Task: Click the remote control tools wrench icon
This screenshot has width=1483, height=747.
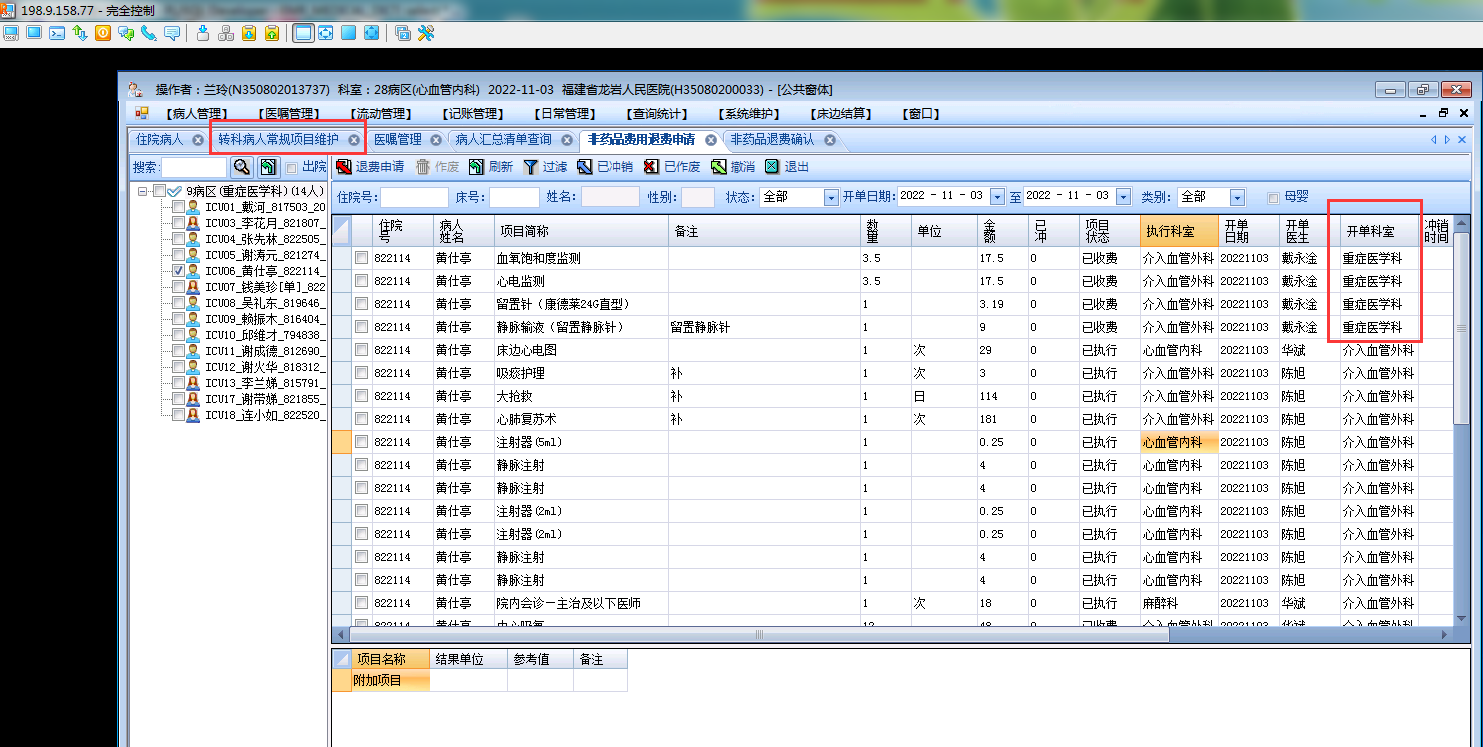Action: (426, 33)
